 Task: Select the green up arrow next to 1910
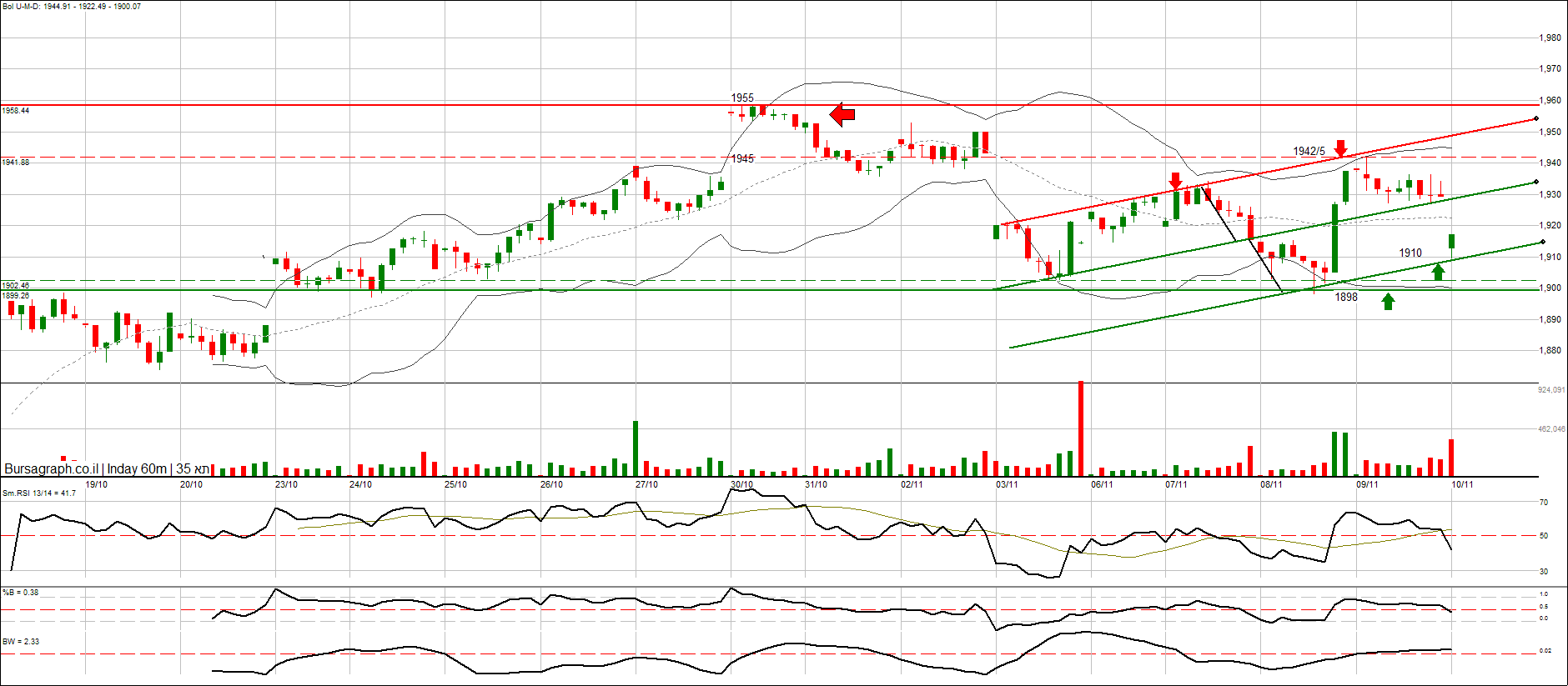(1438, 270)
